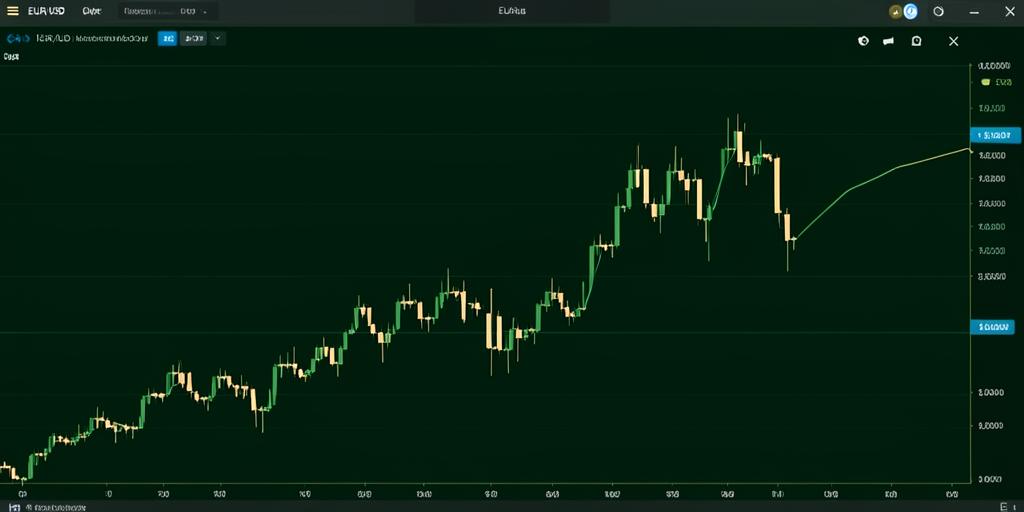
Task: Click the green EUR legend marker
Action: click(986, 82)
